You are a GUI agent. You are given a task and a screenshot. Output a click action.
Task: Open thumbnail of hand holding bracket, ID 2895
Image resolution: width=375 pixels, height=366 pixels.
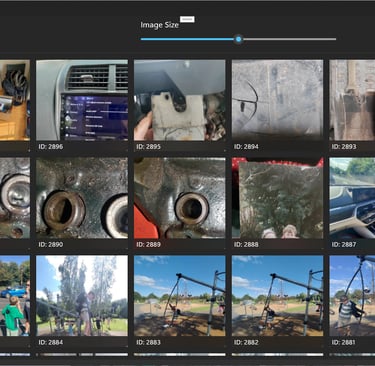pos(180,100)
